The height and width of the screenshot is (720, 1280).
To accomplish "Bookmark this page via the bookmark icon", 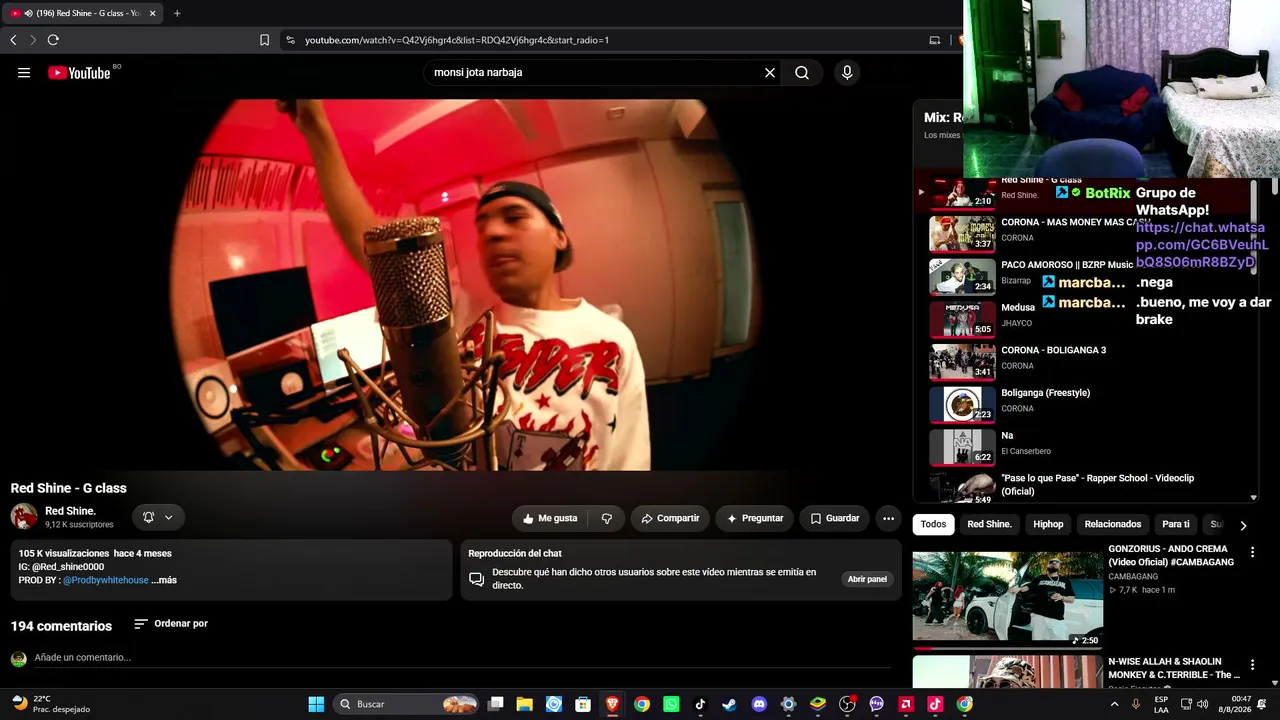I will 264,40.
